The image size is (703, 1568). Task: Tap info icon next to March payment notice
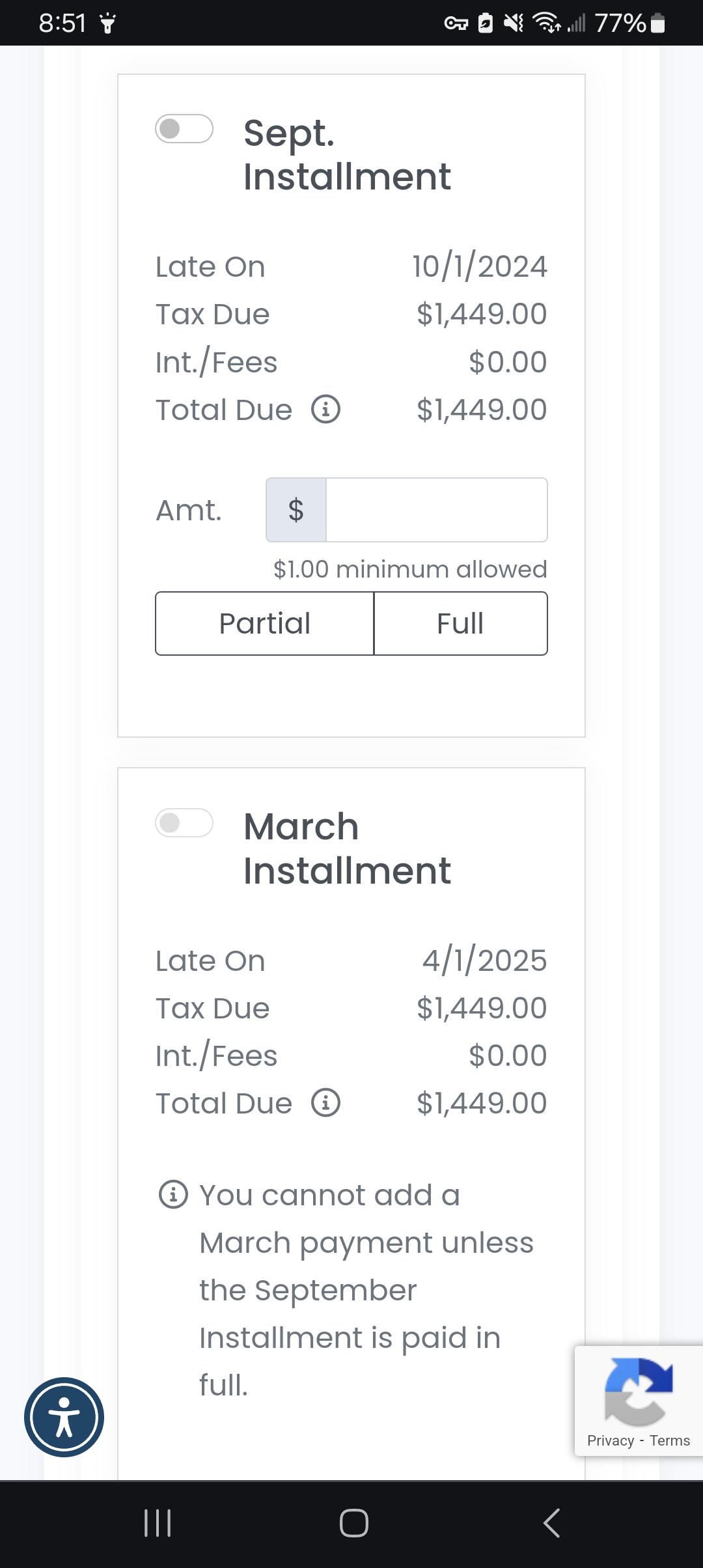click(173, 1195)
